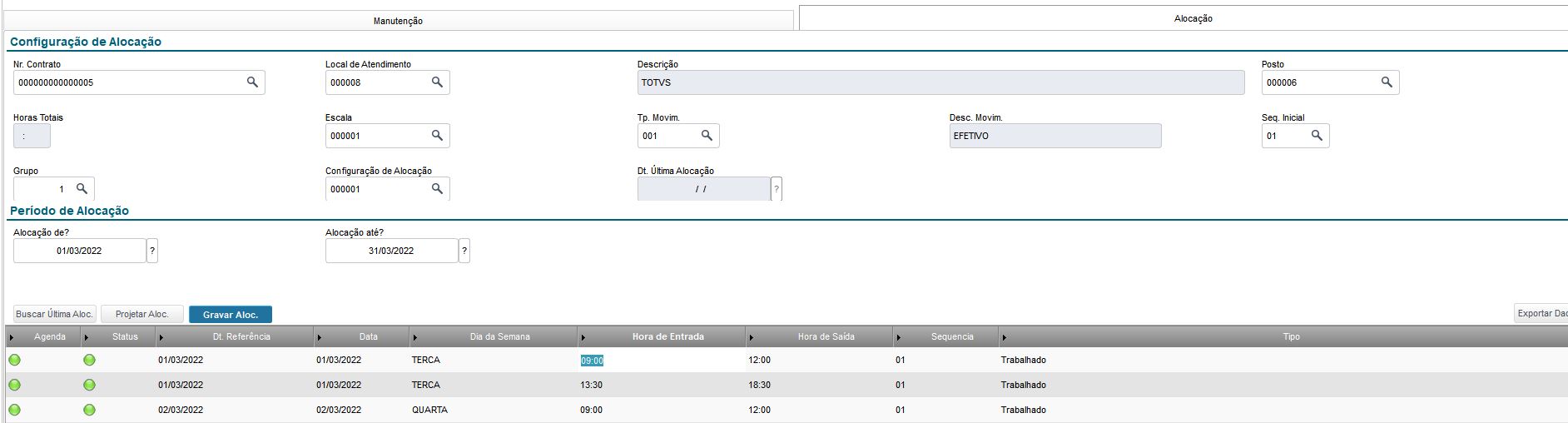Open date picker for Dt. Última Alocação

click(777, 189)
